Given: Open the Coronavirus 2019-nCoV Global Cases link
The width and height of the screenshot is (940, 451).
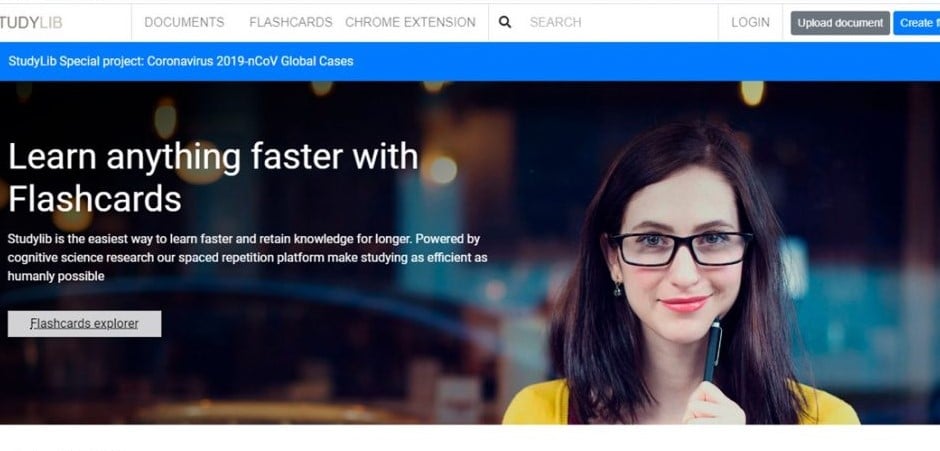Looking at the screenshot, I should pos(180,61).
